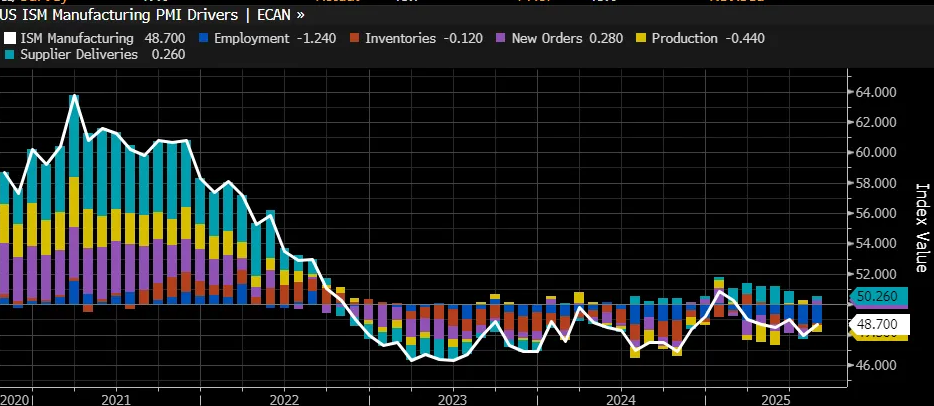Click the US ISM Manufacturing PMI Drivers title
Viewport: 934px width, 406px height.
coord(124,16)
